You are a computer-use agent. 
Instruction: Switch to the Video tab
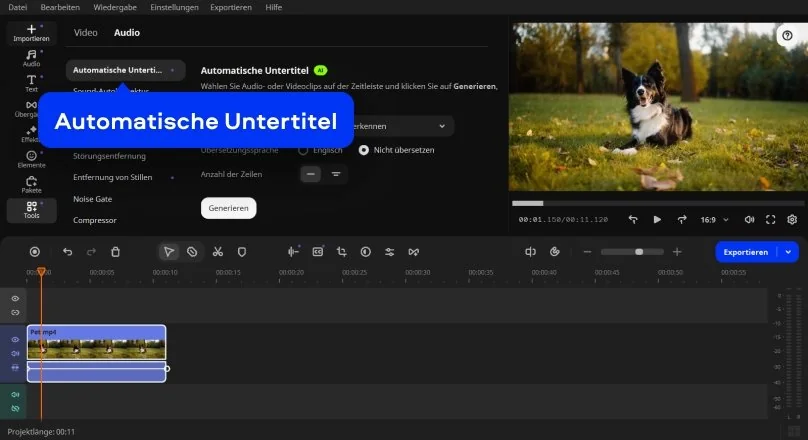tap(86, 33)
